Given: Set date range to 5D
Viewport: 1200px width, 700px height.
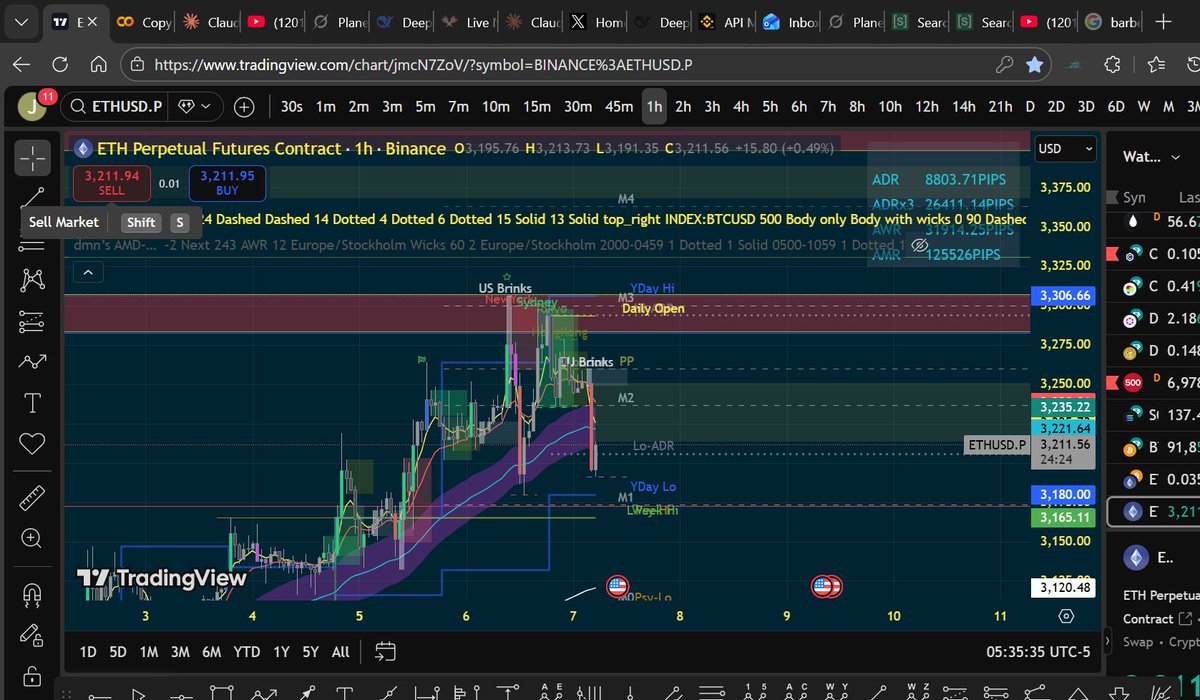Looking at the screenshot, I should click(118, 652).
